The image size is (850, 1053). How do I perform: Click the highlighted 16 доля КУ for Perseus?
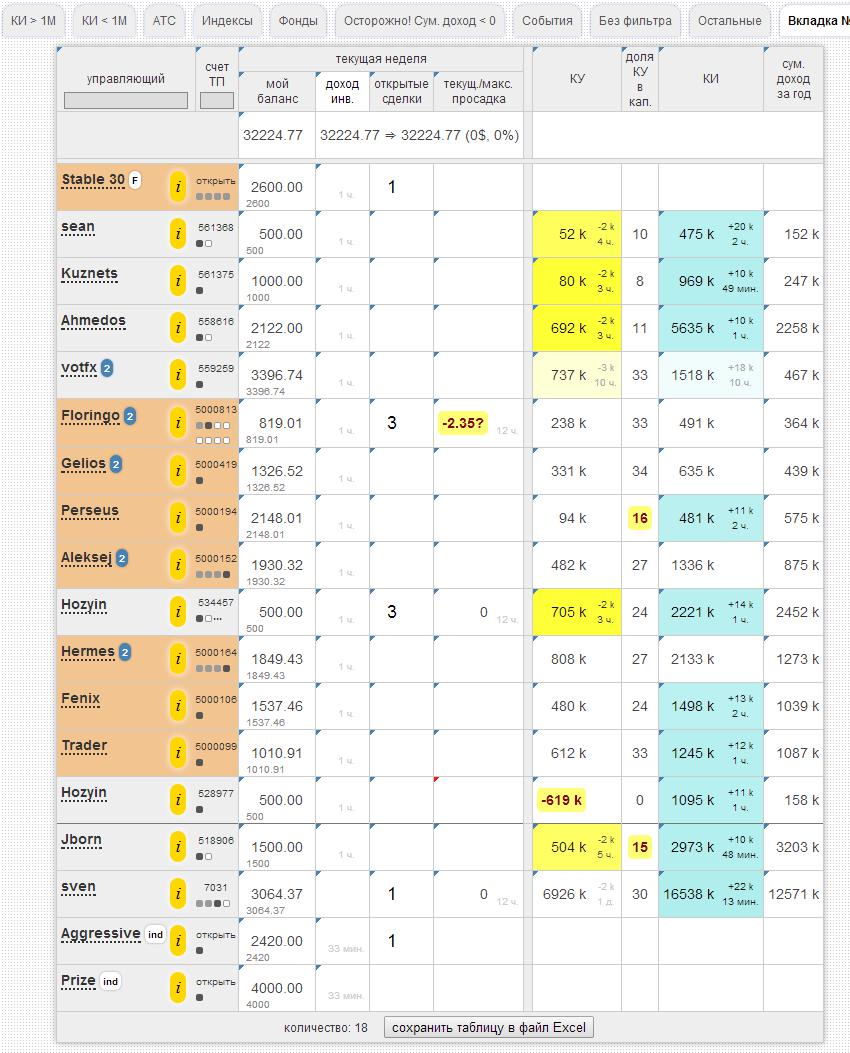click(640, 518)
